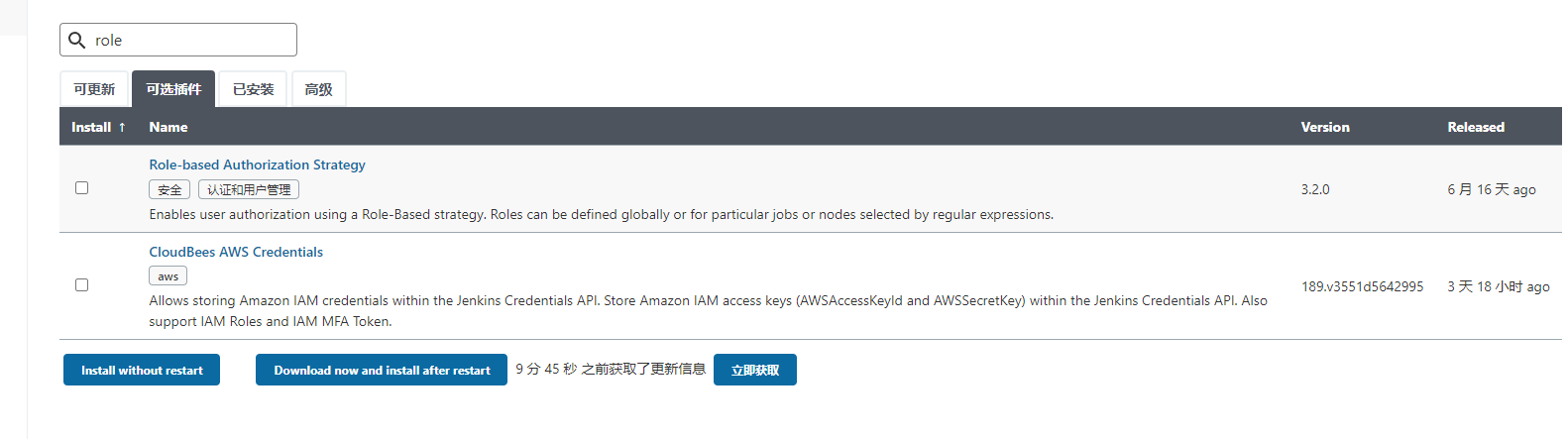Screen dimensions: 1568x439
Task: Click the aws category tag
Action: tap(168, 276)
